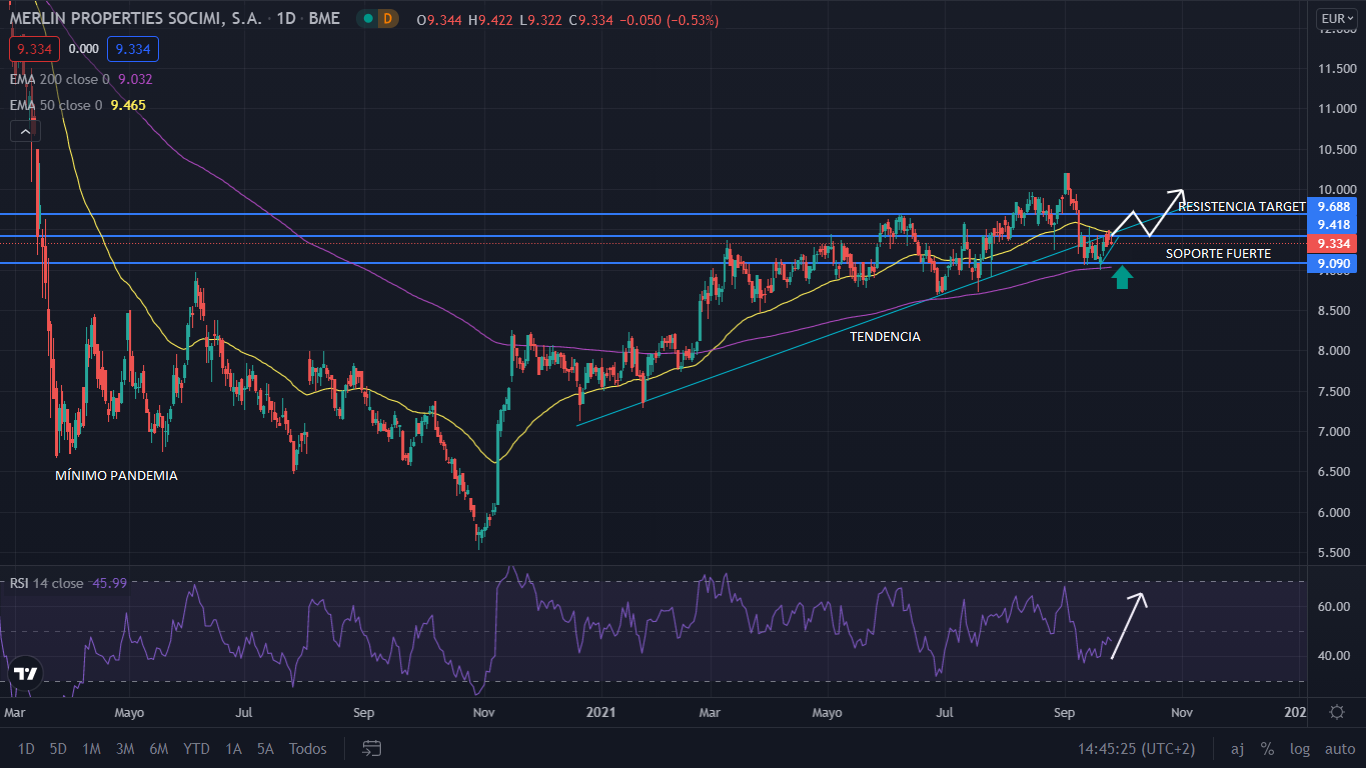
Task: Select the 5A timeframe button
Action: coord(264,748)
